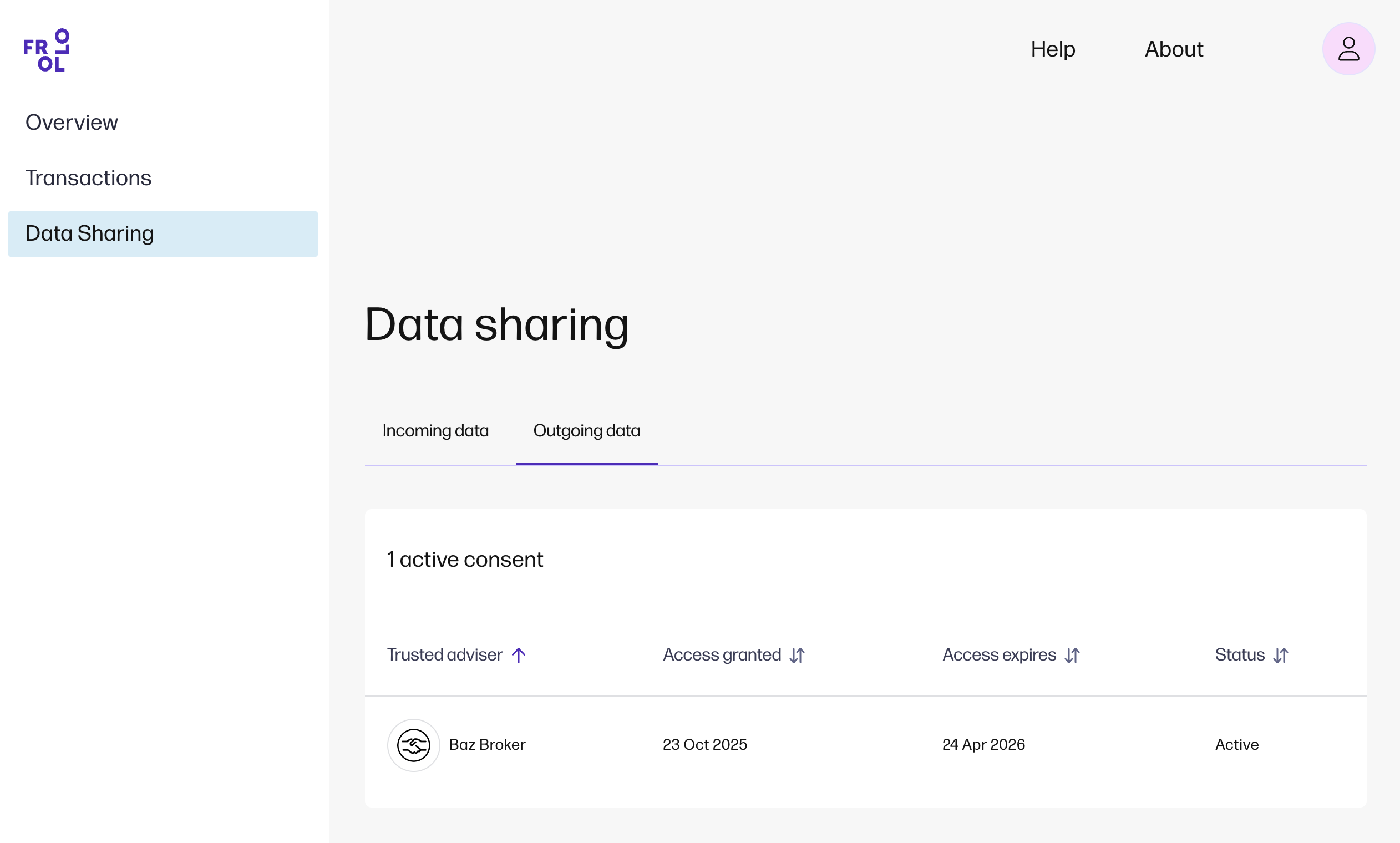Select the Outgoing data tab
Image resolution: width=1400 pixels, height=843 pixels.
[586, 430]
